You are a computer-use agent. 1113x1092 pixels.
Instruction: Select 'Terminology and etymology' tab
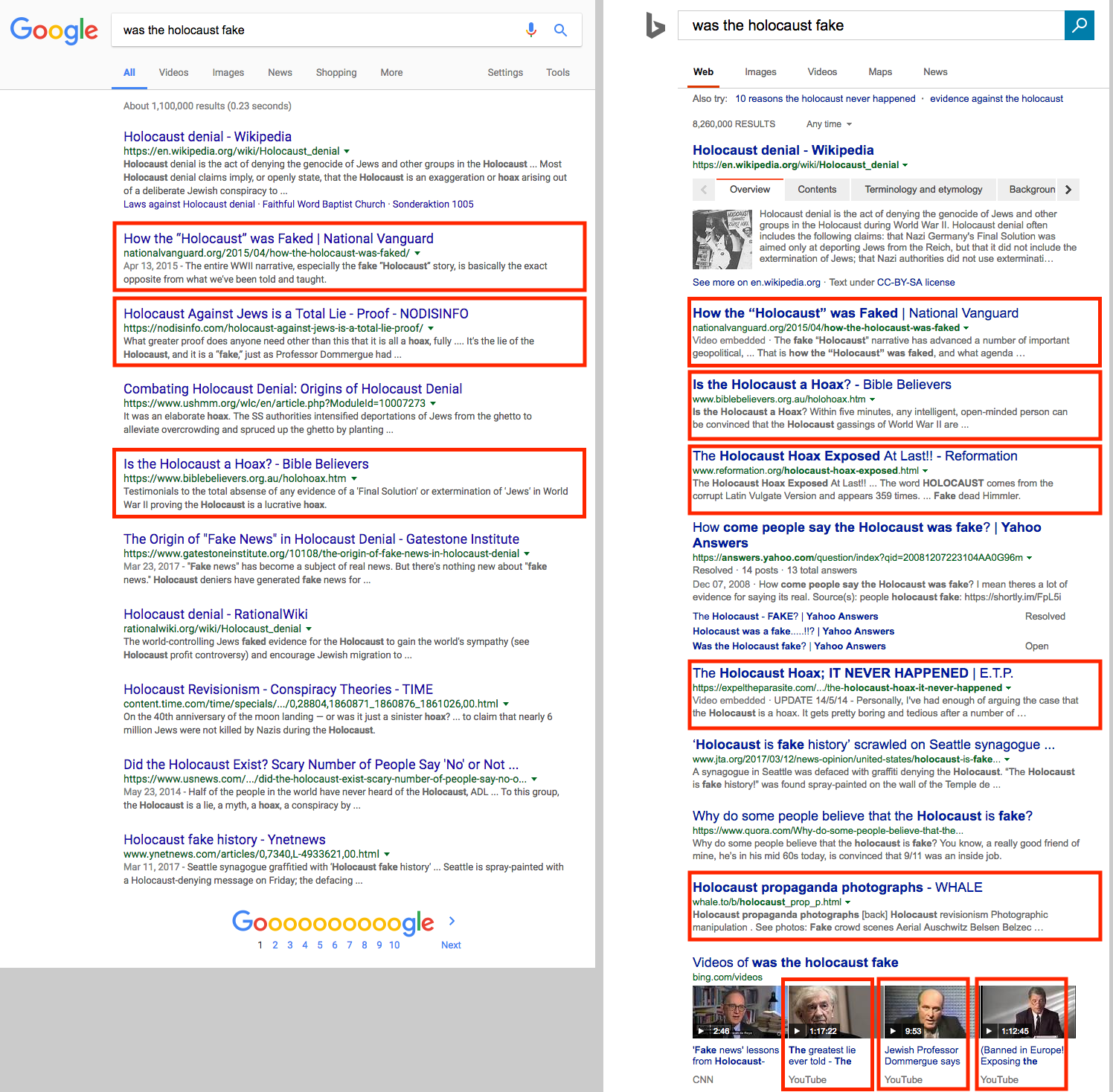point(923,190)
